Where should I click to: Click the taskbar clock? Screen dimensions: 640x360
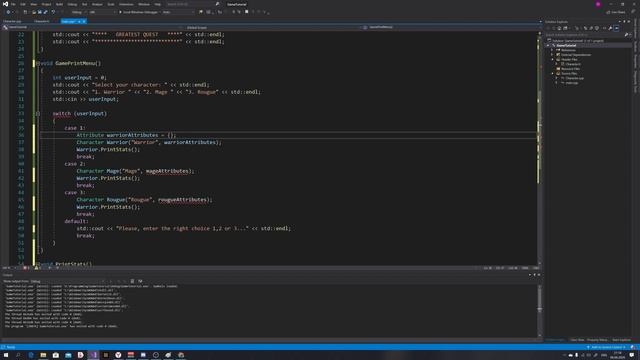click(618, 355)
